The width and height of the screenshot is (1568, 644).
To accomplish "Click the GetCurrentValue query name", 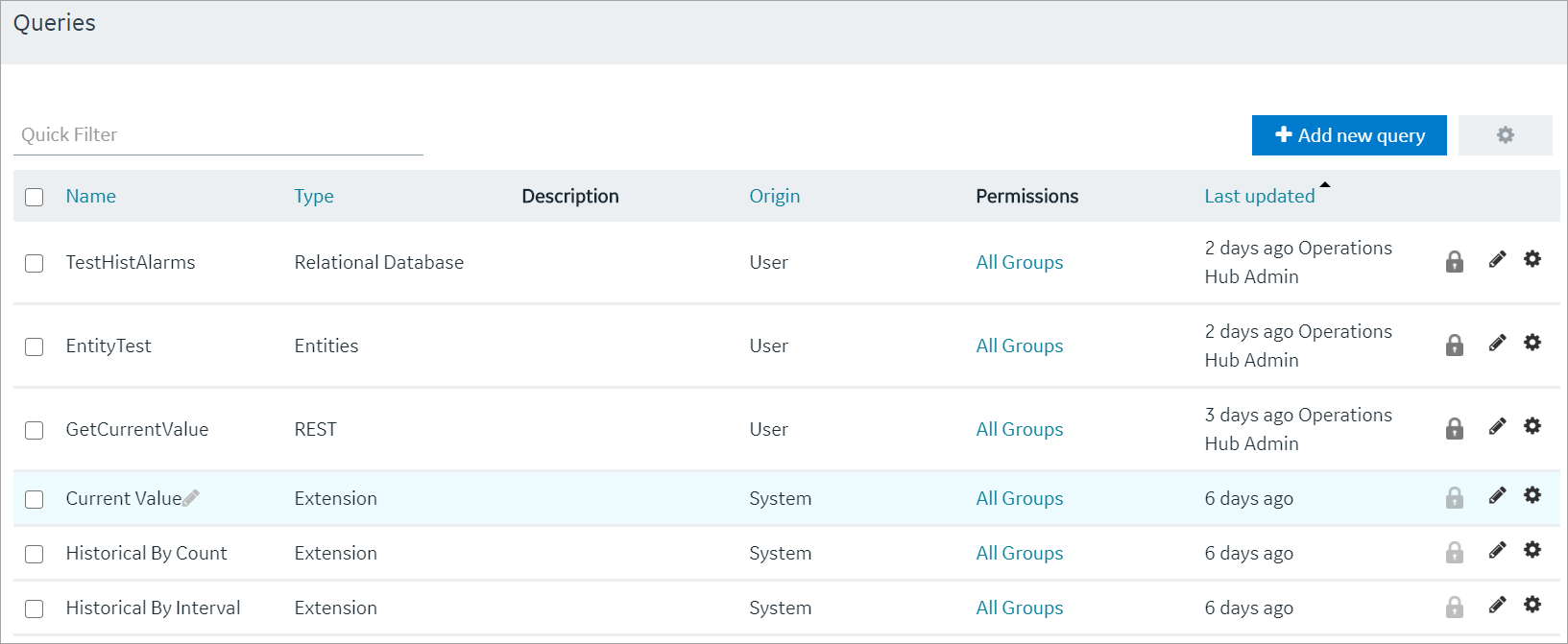I will pyautogui.click(x=137, y=429).
